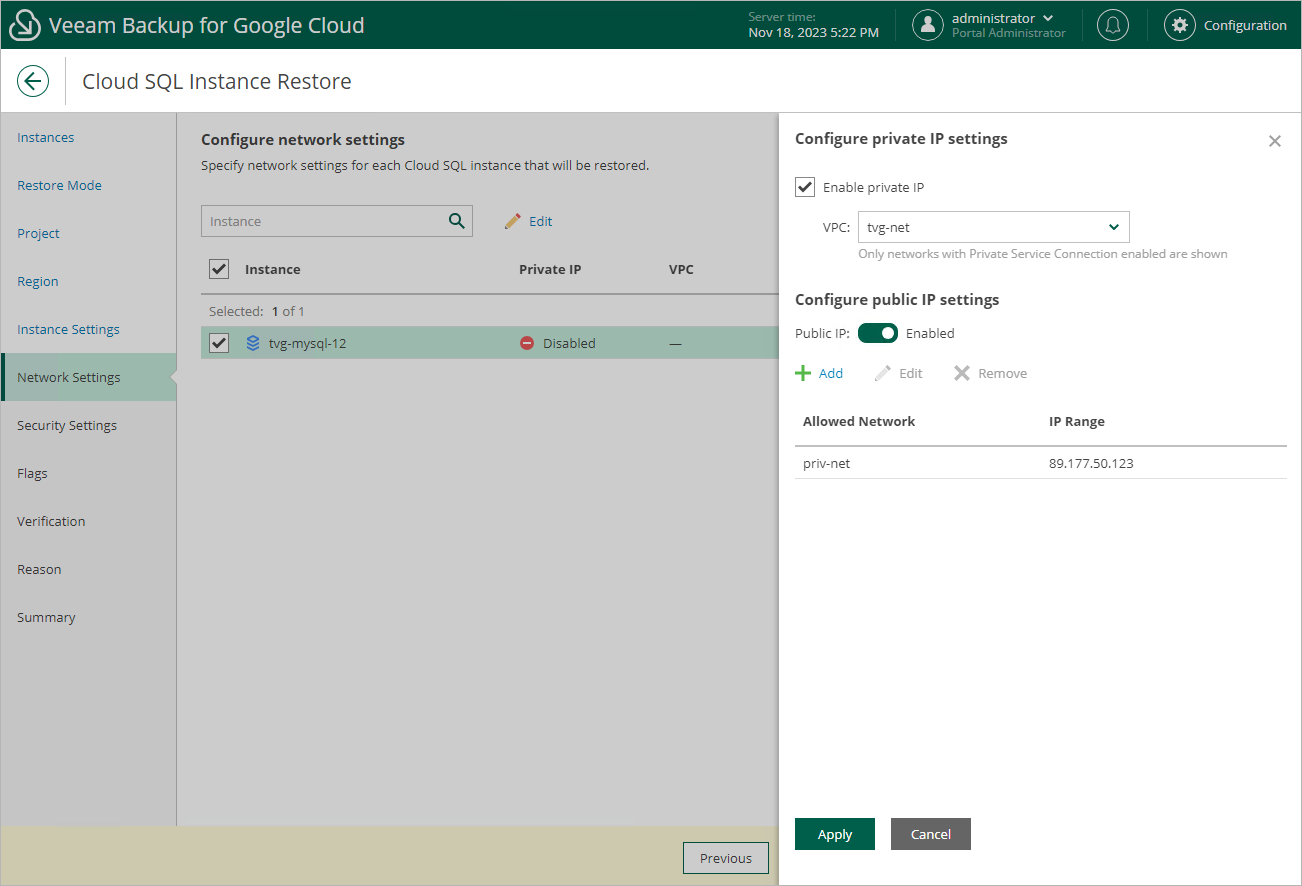Viewport: 1302px width, 886px height.
Task: Turn off the Public IP toggle
Action: 878,333
